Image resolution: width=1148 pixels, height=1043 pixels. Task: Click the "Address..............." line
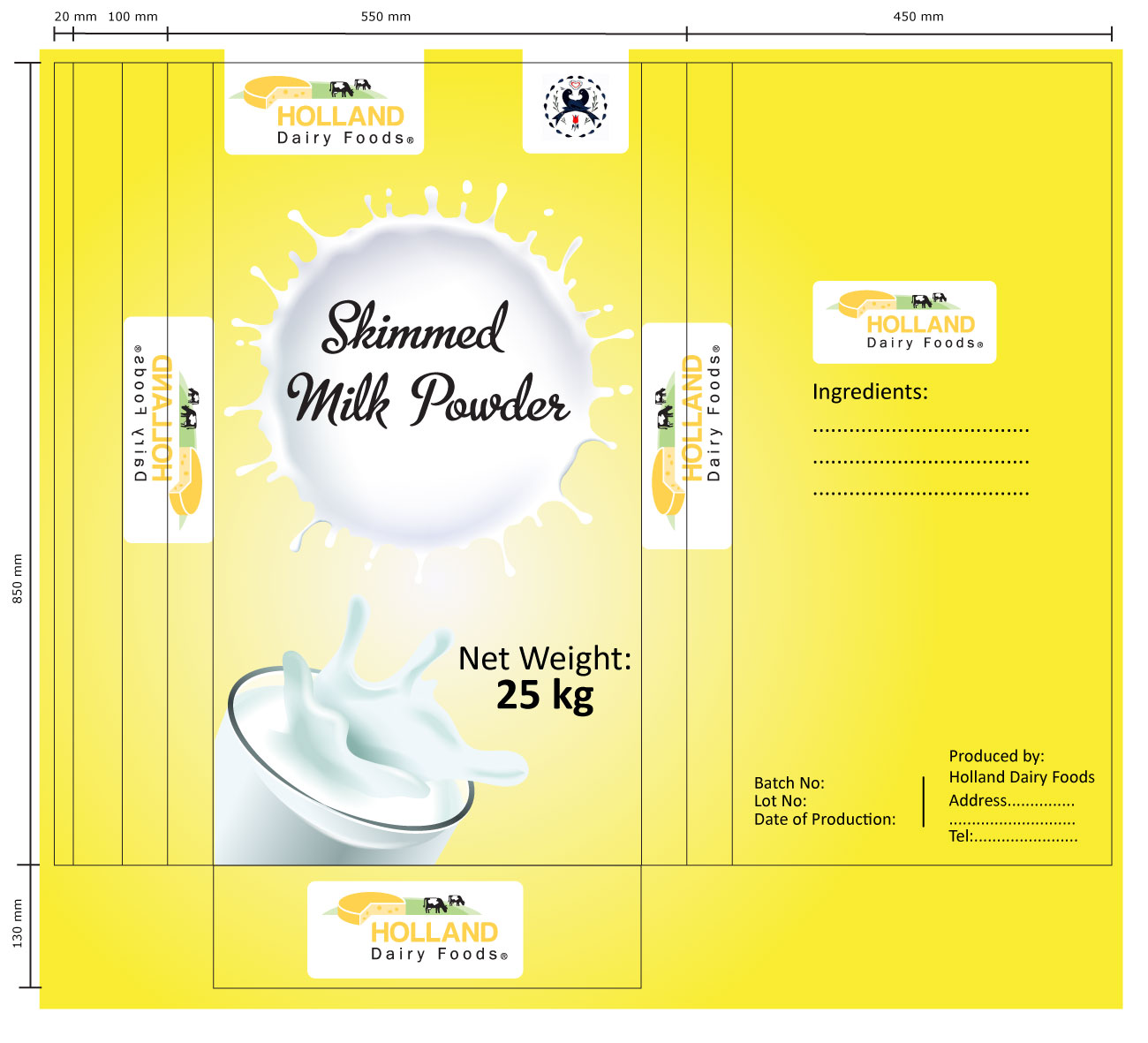coord(1011,800)
